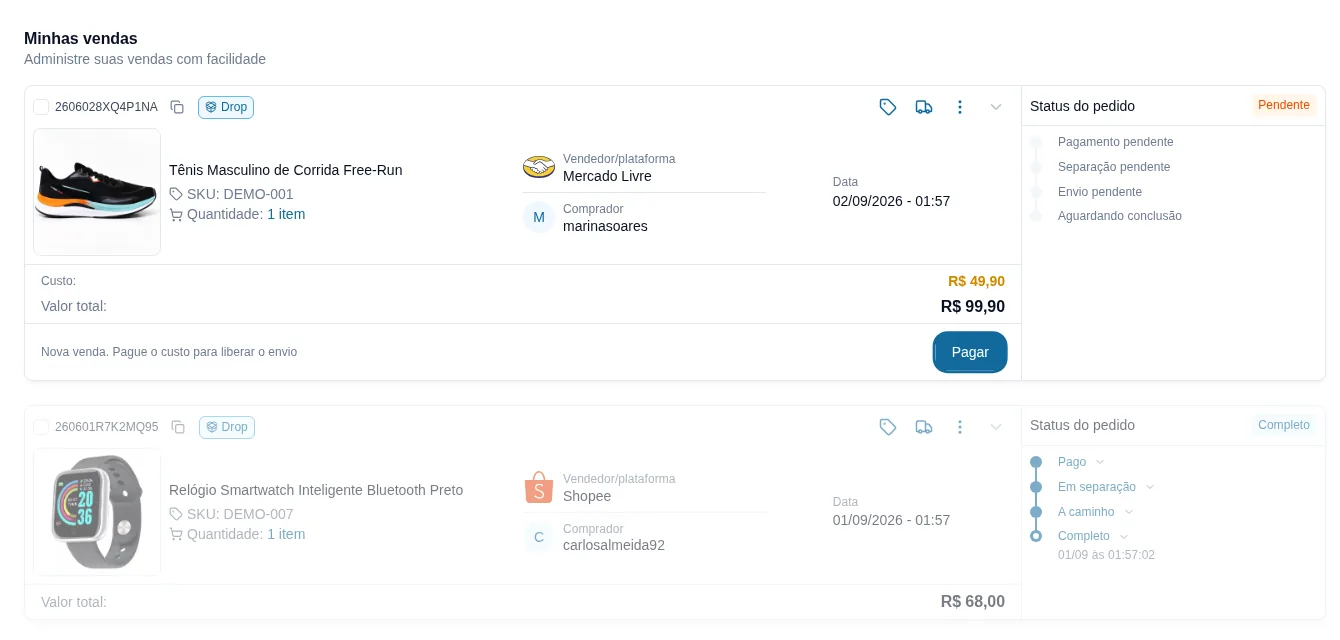Click Aguardando conclusão status step
The image size is (1340, 640).
(x=1120, y=216)
